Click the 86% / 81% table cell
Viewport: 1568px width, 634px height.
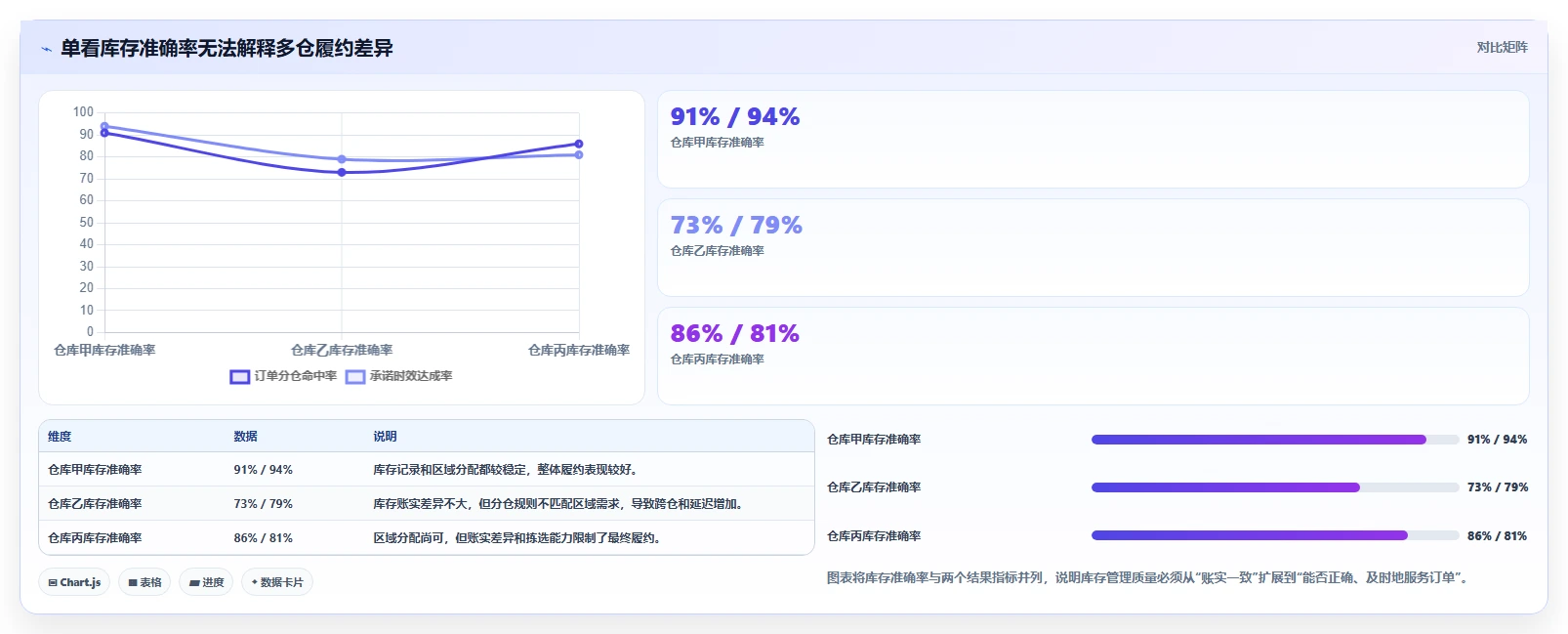click(263, 538)
